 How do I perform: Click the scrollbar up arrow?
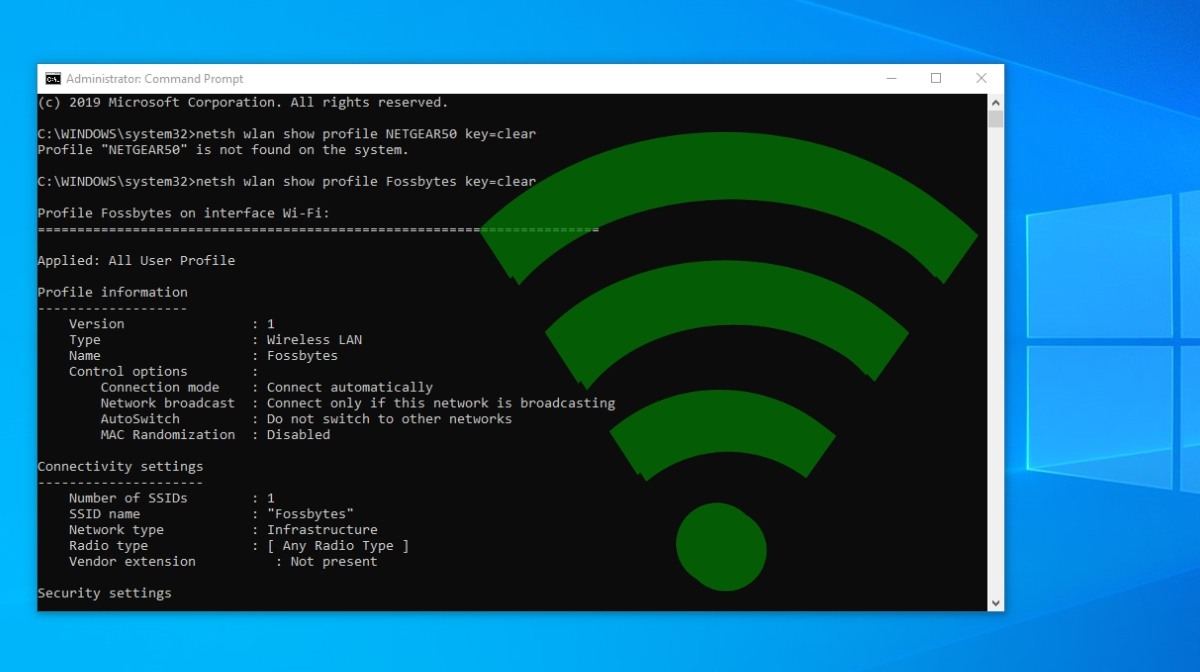(995, 100)
